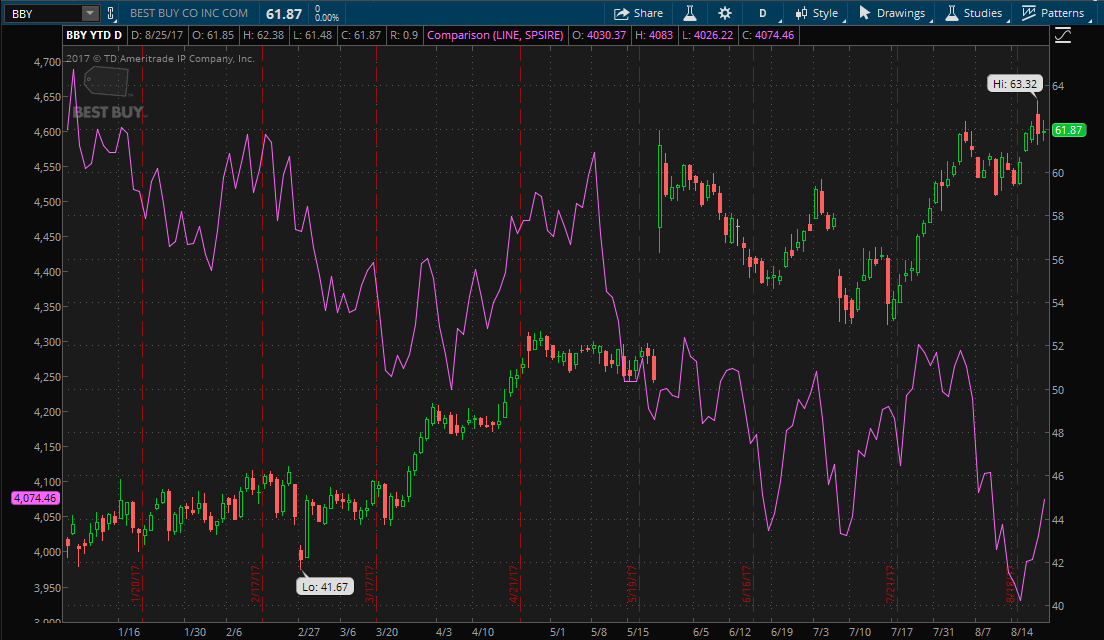Click the Lo: 41.67 price bubble
The width and height of the screenshot is (1104, 640).
pos(325,586)
